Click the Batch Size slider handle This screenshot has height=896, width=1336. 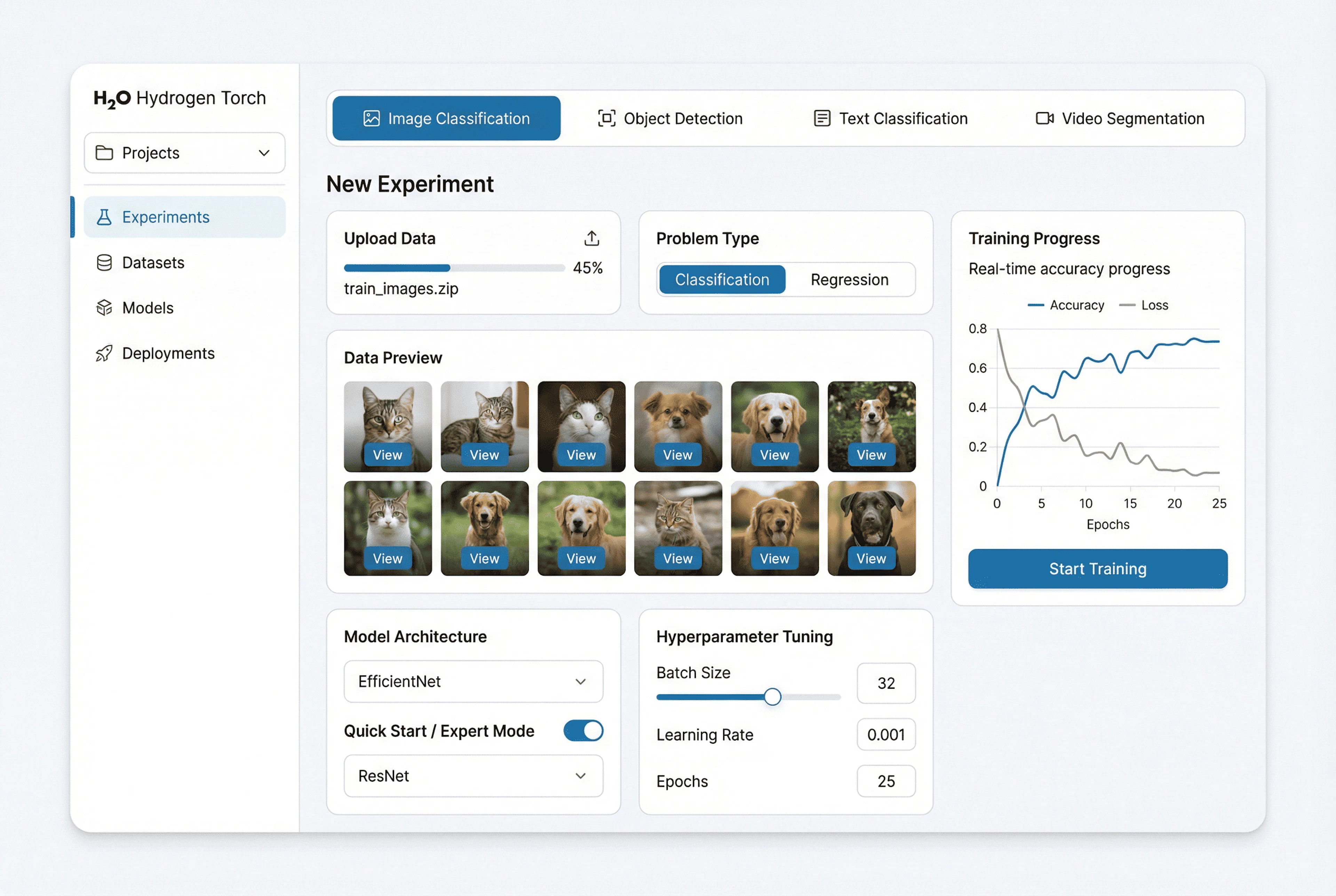(x=772, y=697)
